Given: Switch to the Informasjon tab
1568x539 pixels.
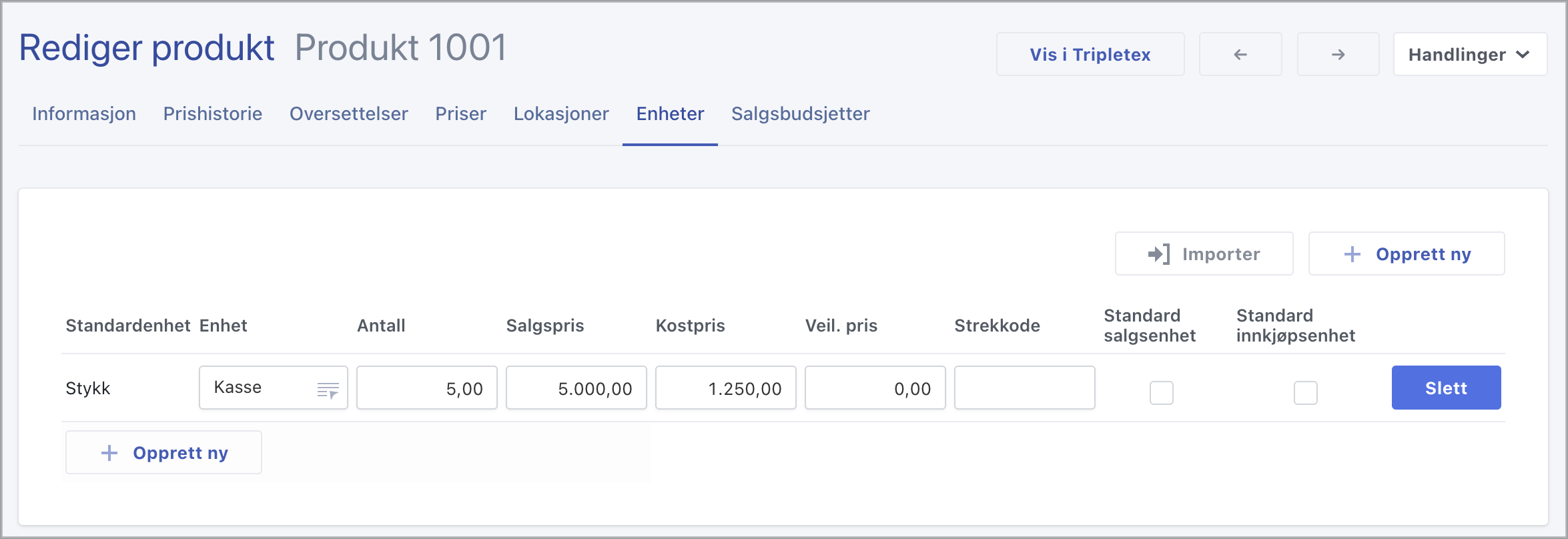Looking at the screenshot, I should pos(84,114).
